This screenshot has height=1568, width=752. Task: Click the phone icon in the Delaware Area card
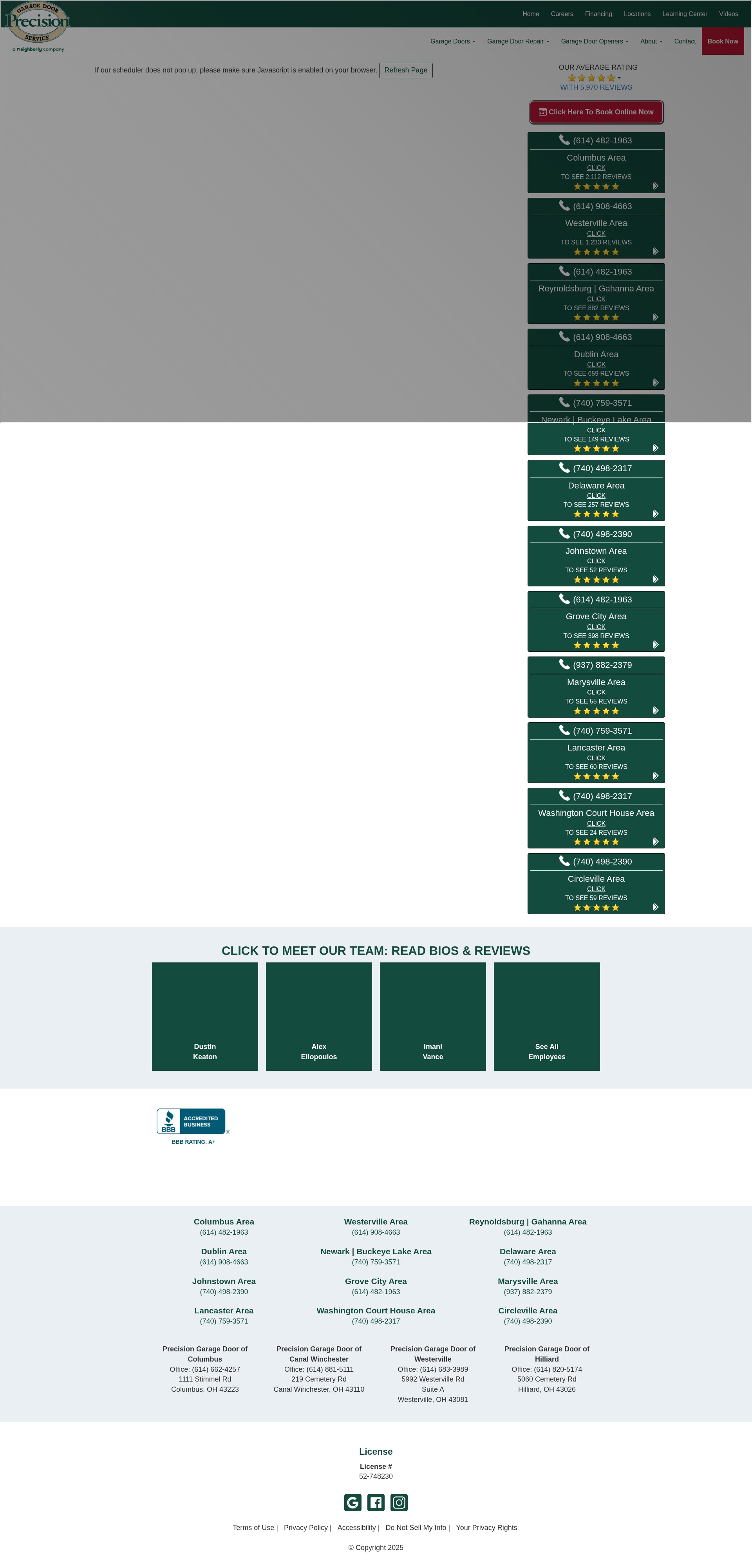pos(564,467)
